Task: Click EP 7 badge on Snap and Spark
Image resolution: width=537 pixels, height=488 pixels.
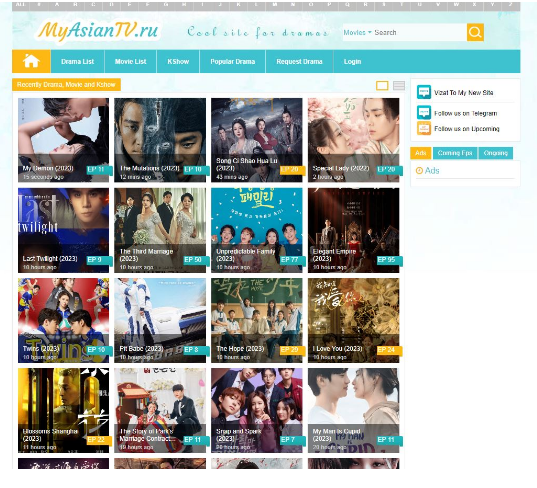Action: point(293,440)
